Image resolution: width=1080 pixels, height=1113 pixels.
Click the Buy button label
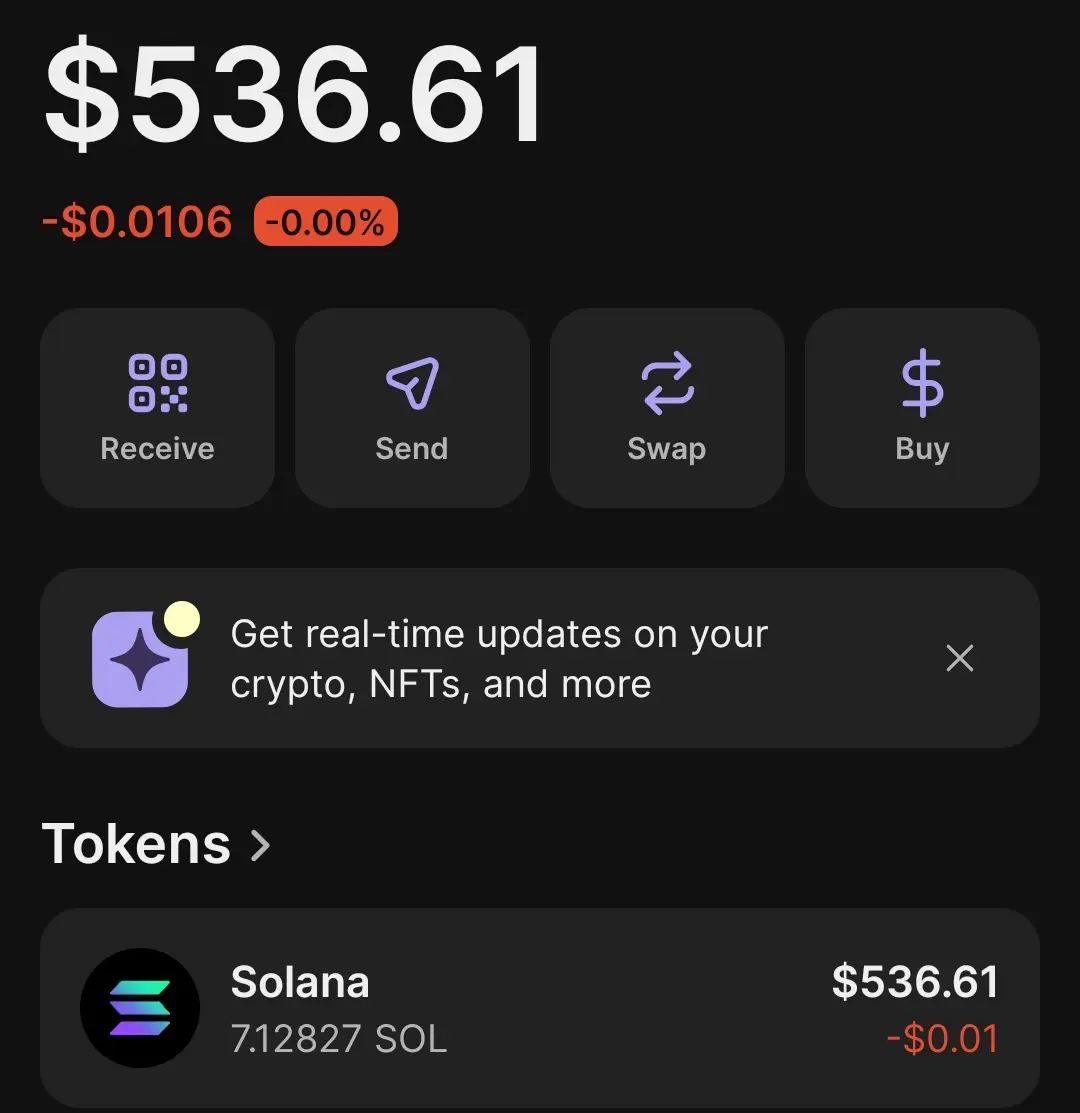pos(922,450)
